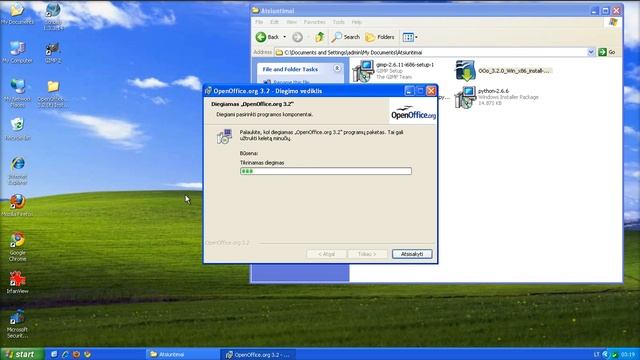Collapse the File and Folder Tasks panel
Image resolution: width=640 pixels, height=360 pixels.
[x=337, y=69]
